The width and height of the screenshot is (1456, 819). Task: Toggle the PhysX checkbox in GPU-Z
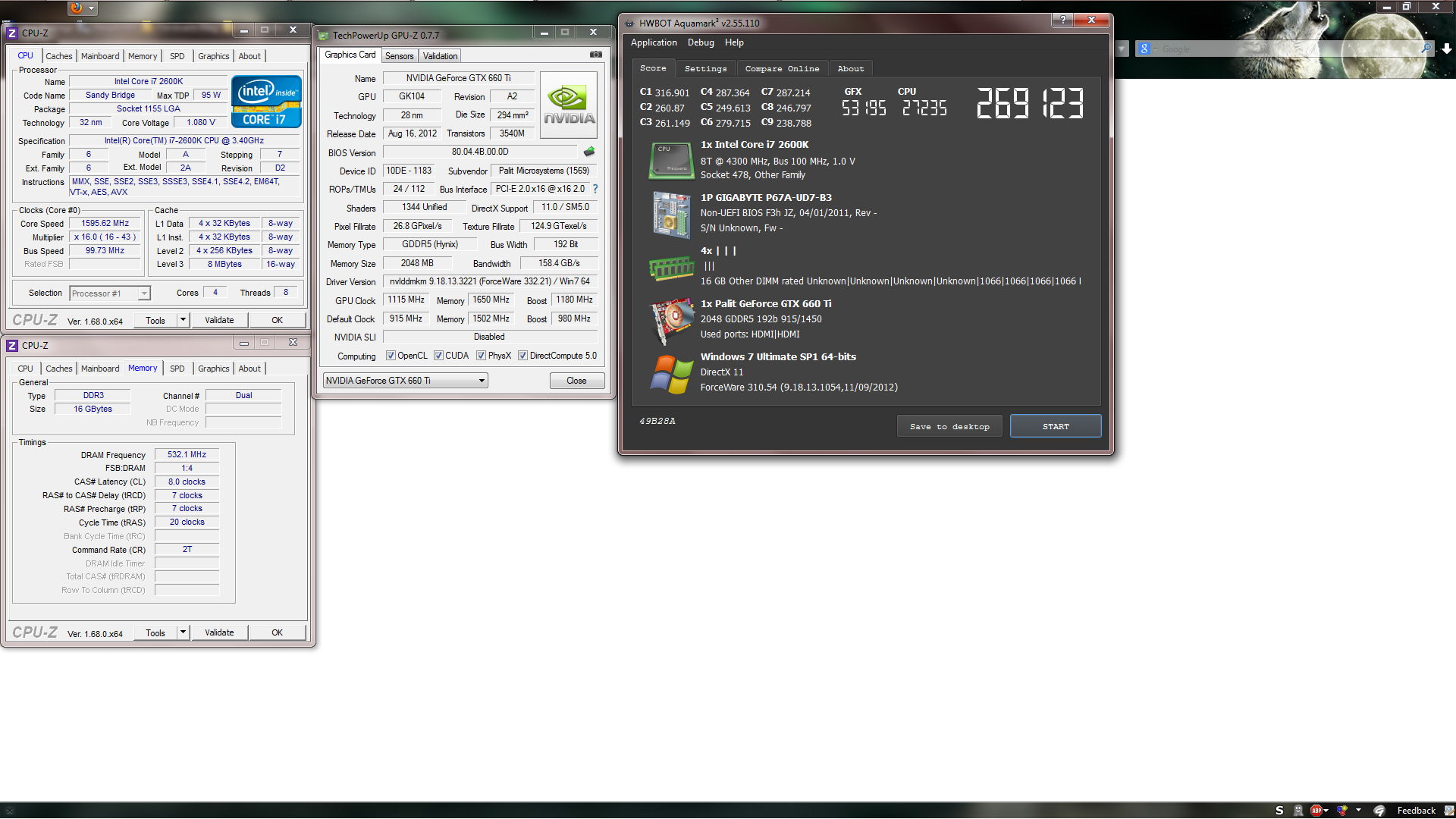pos(481,356)
